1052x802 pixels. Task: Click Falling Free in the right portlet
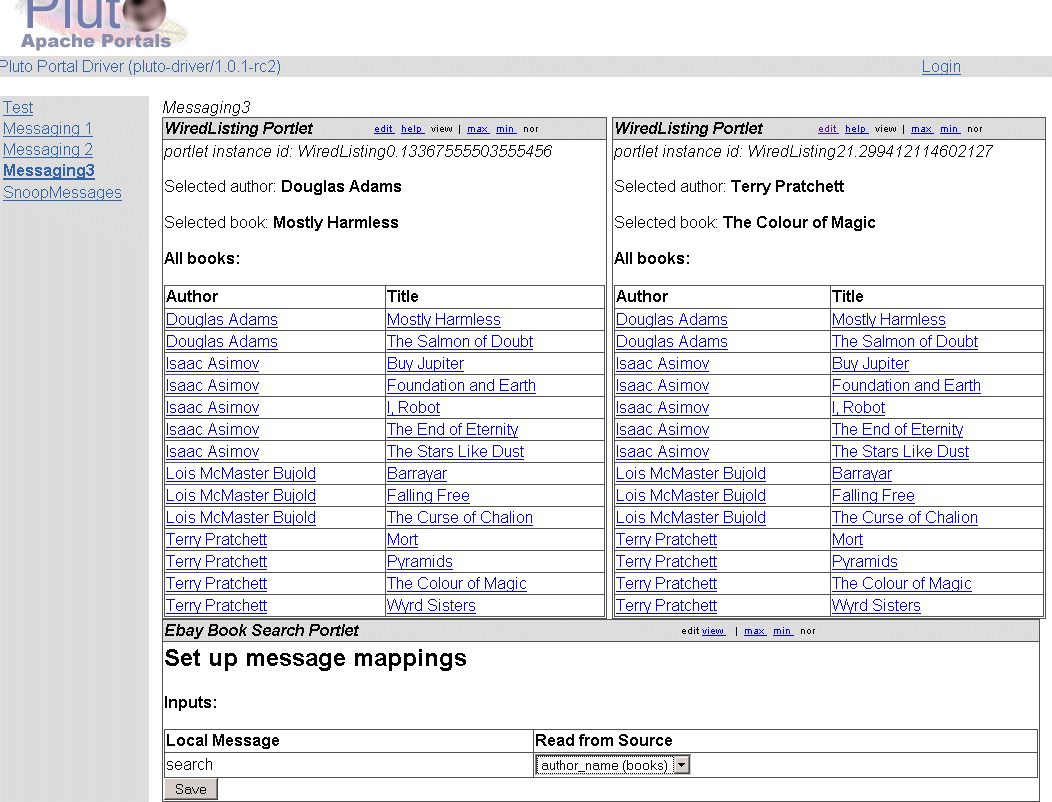(x=873, y=496)
